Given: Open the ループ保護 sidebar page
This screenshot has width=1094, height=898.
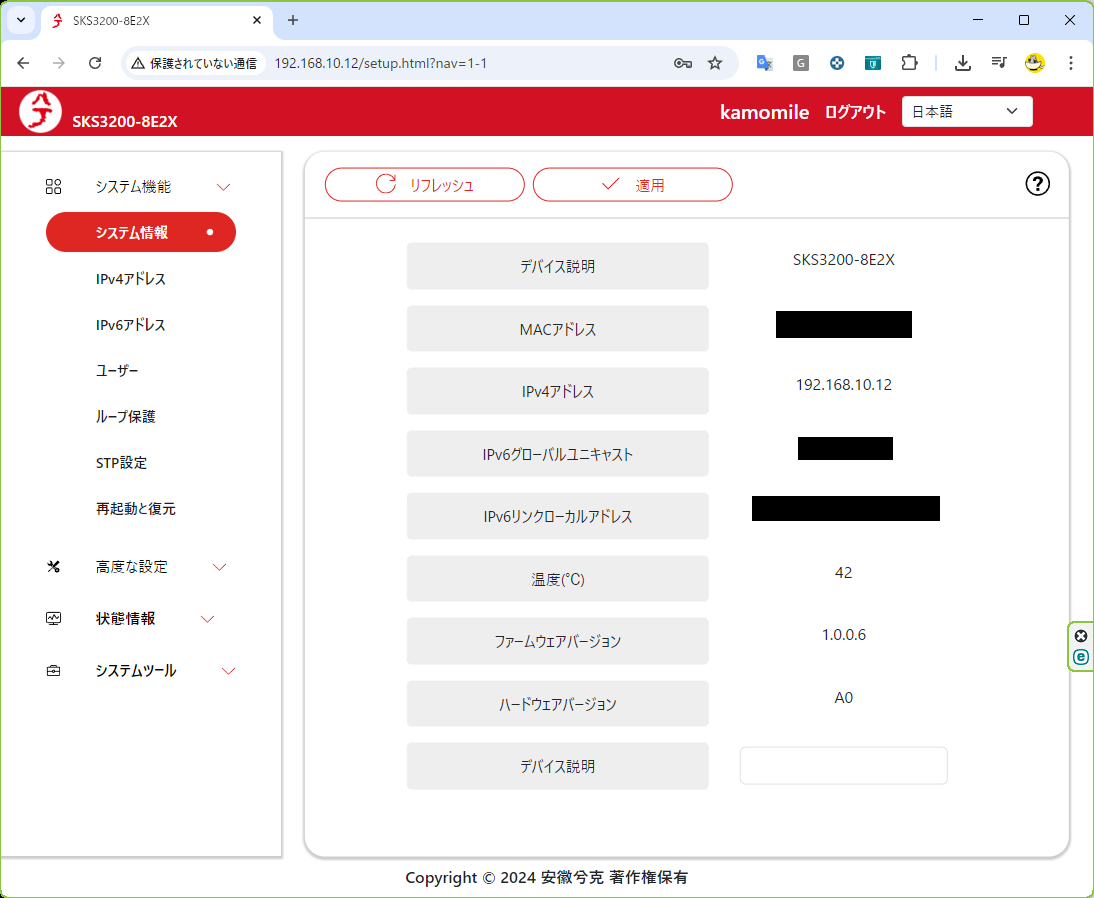Looking at the screenshot, I should pos(126,417).
